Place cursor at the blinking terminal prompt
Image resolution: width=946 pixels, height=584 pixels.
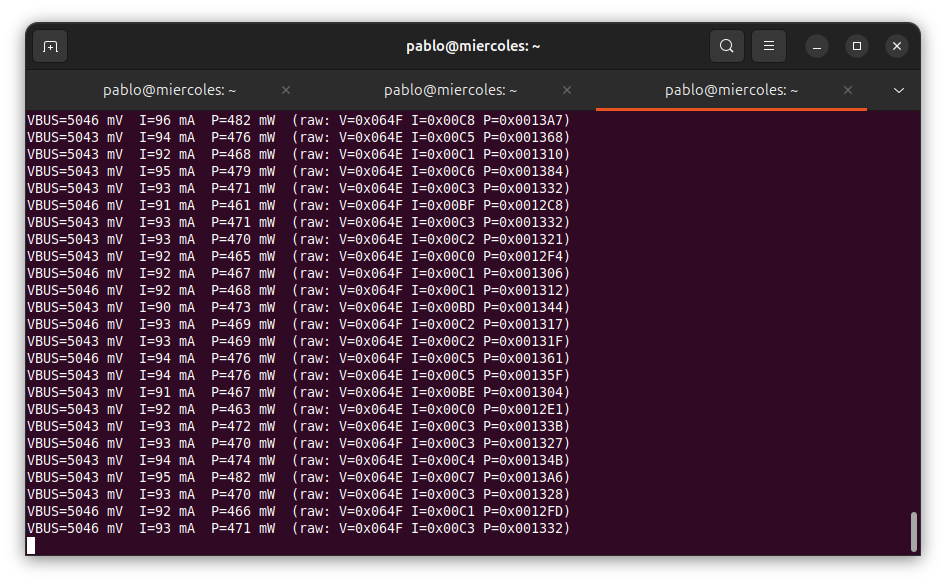pos(29,545)
